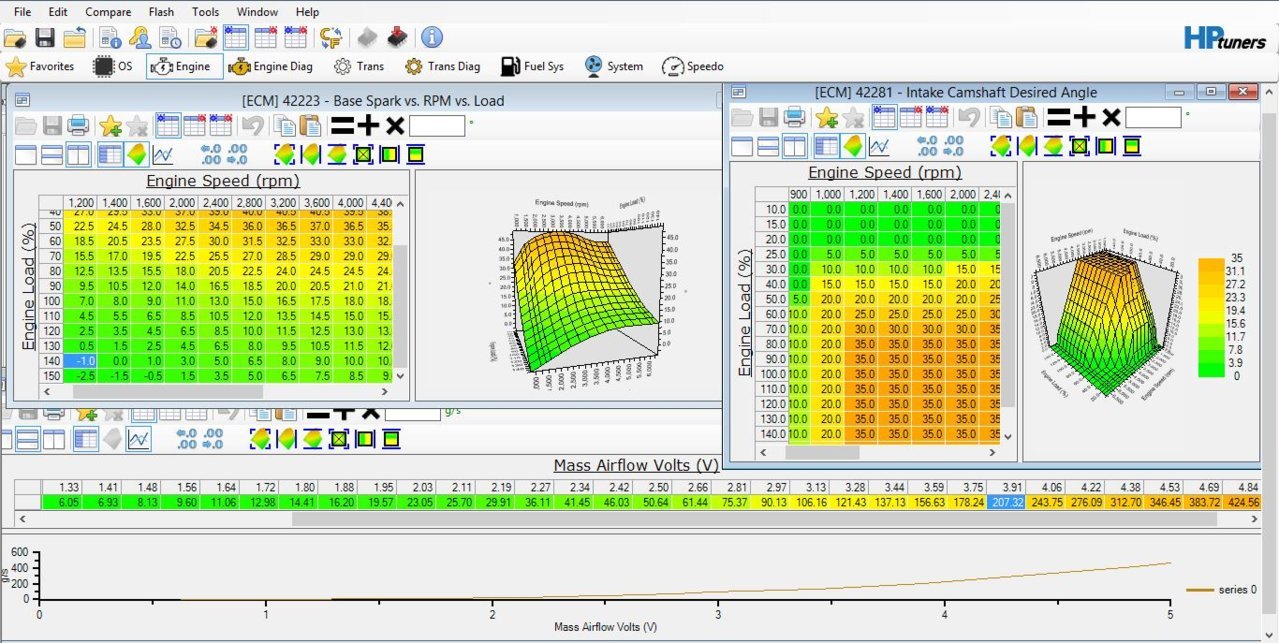
Task: Toggle table view in Intake Camshaft window
Action: [826, 146]
